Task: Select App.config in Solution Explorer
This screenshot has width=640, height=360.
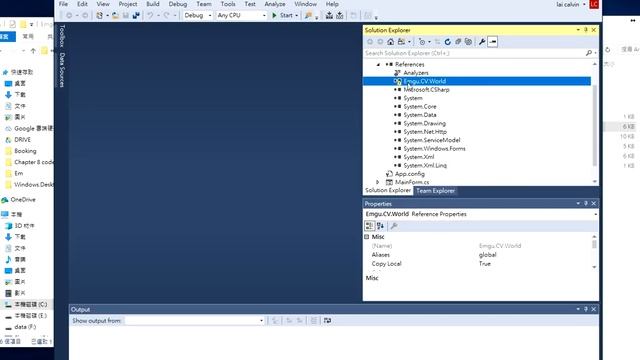Action: (x=409, y=174)
